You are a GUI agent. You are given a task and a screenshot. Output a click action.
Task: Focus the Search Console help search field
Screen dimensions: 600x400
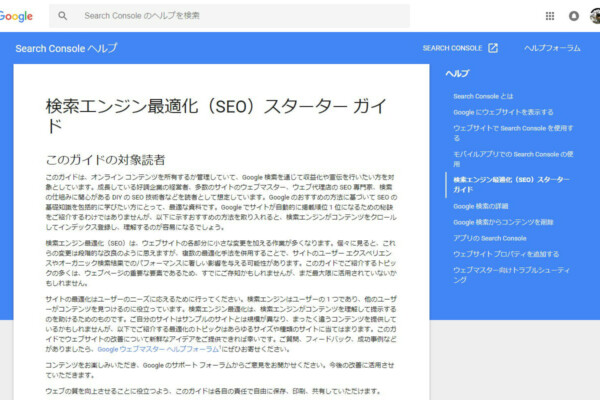pos(229,16)
